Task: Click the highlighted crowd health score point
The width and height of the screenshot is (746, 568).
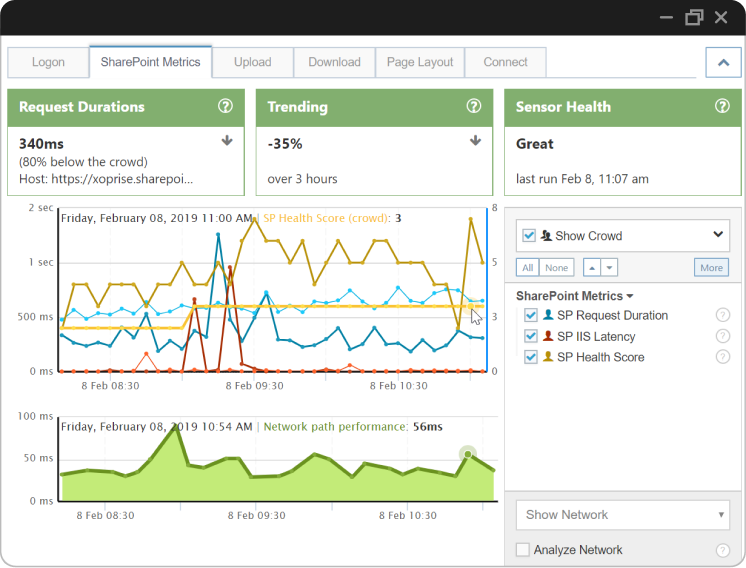Action: tap(471, 306)
